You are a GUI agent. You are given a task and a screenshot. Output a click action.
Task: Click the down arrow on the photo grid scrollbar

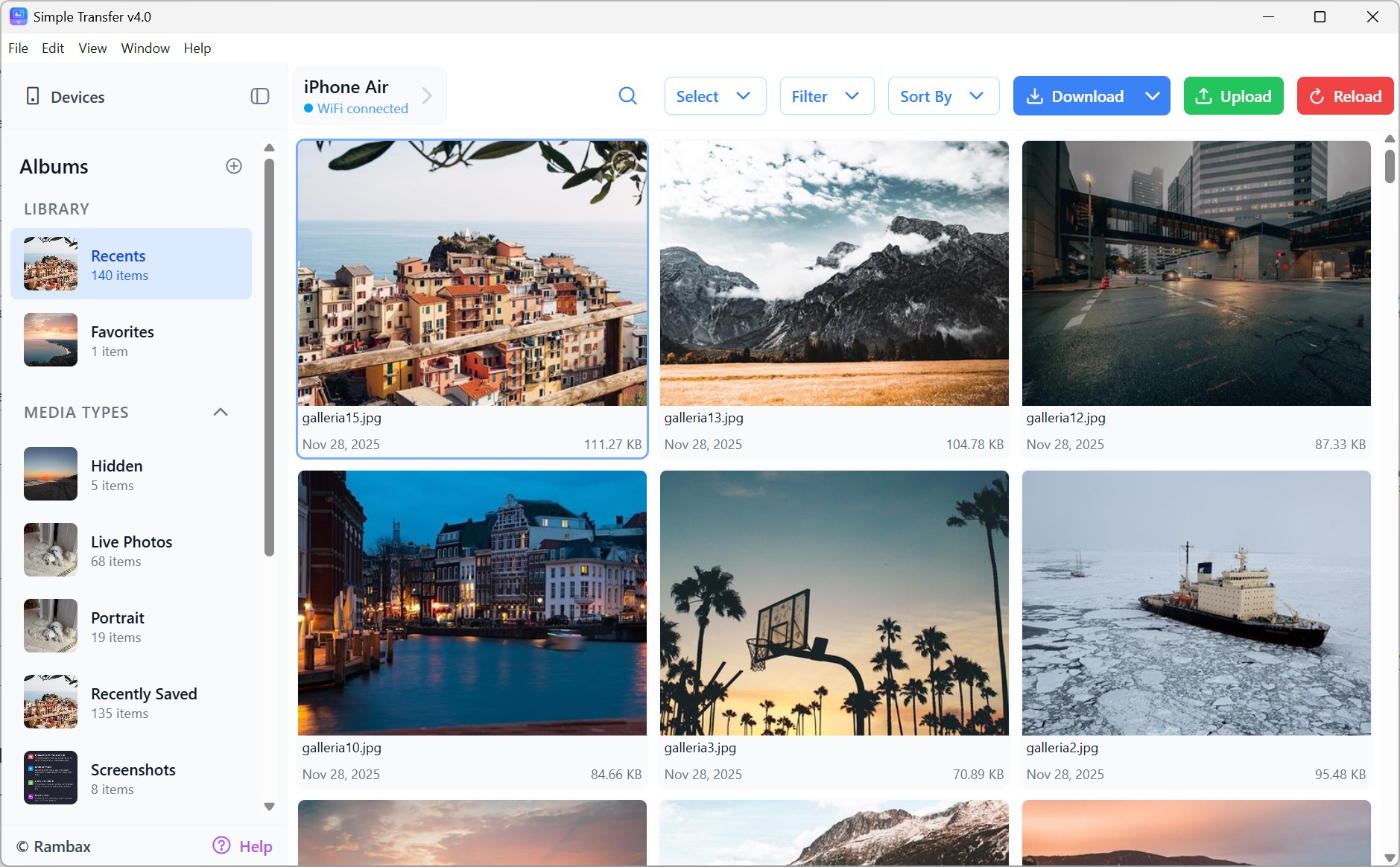(1389, 857)
